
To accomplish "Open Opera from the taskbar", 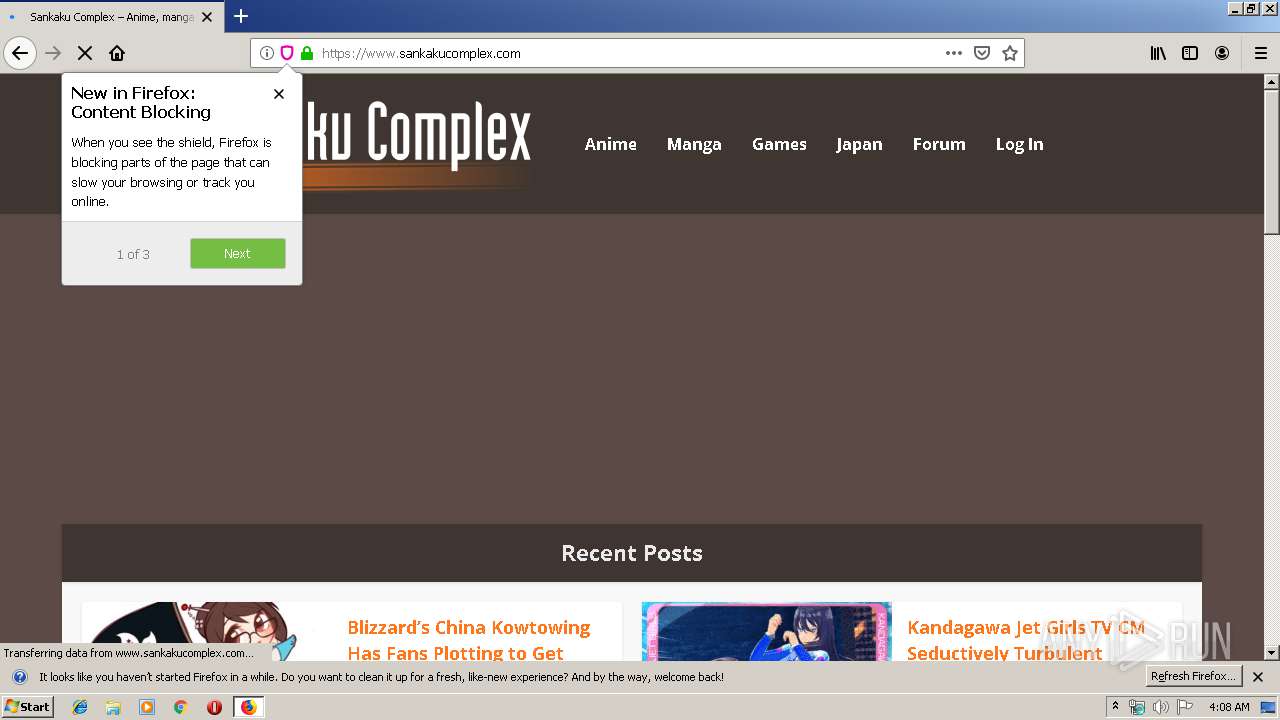I will 214,707.
